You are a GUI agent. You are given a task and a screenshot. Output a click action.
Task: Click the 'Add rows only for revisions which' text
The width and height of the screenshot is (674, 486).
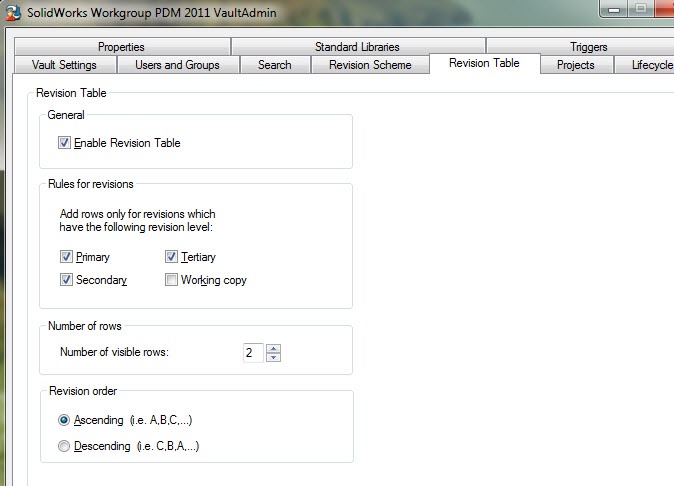tap(138, 214)
